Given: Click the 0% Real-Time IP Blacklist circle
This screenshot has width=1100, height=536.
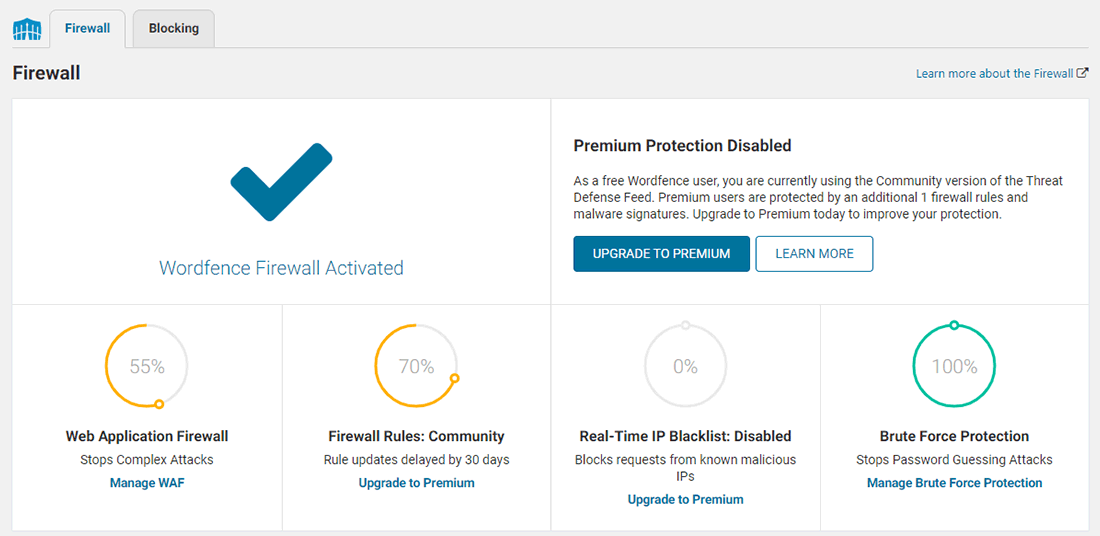Looking at the screenshot, I should point(685,366).
